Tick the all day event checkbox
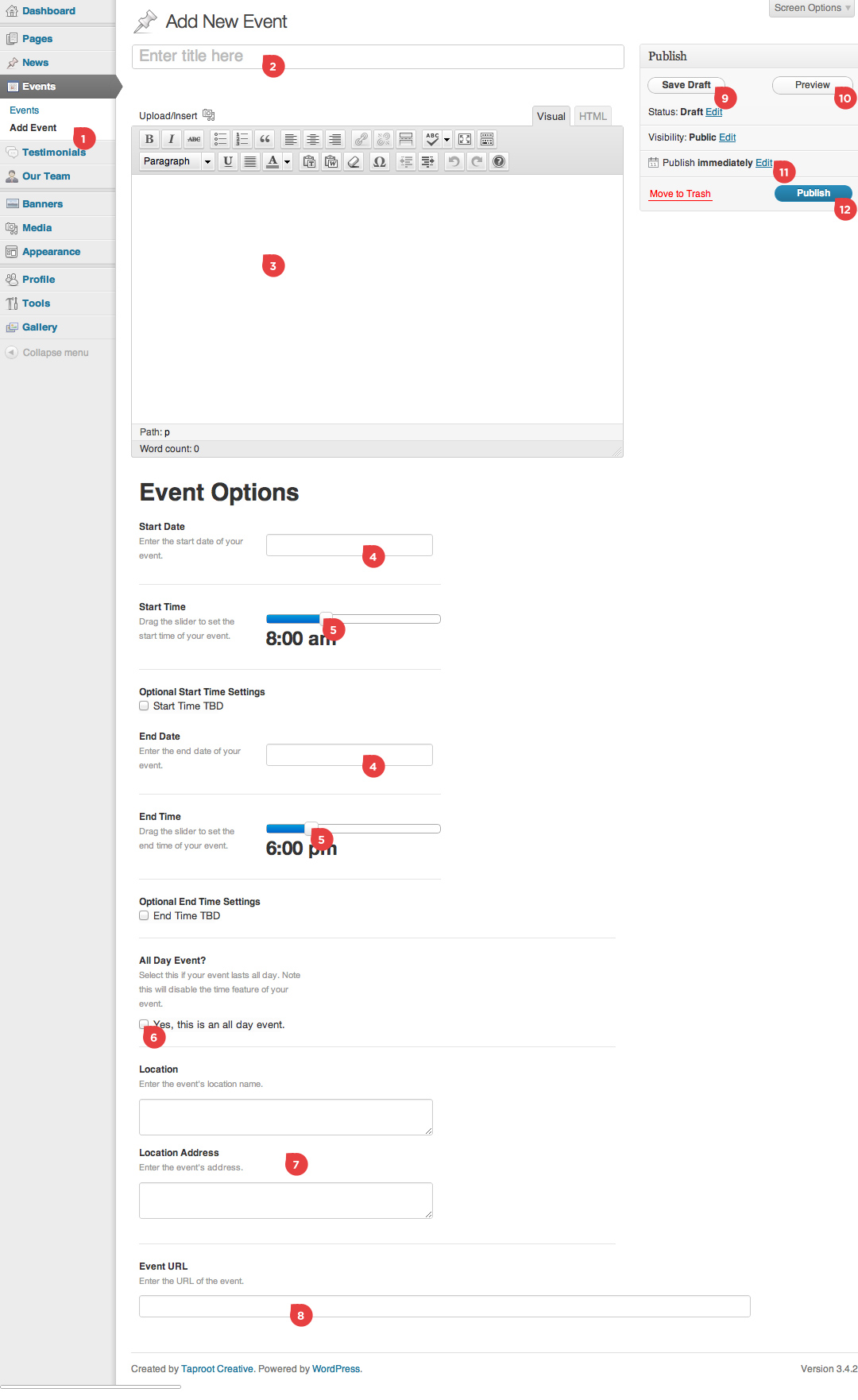 (x=144, y=1023)
